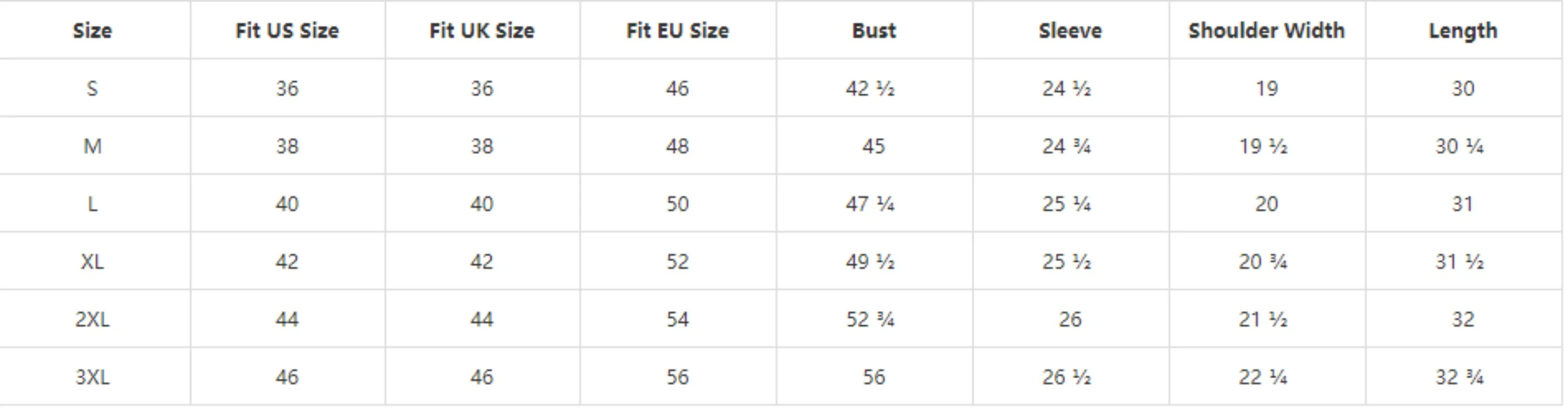Select the Sleeve column header
1568x409 pixels.
tap(1070, 30)
